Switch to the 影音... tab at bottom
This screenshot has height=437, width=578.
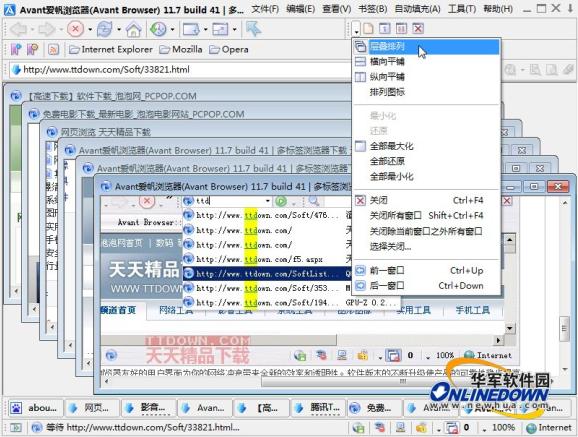[x=149, y=408]
